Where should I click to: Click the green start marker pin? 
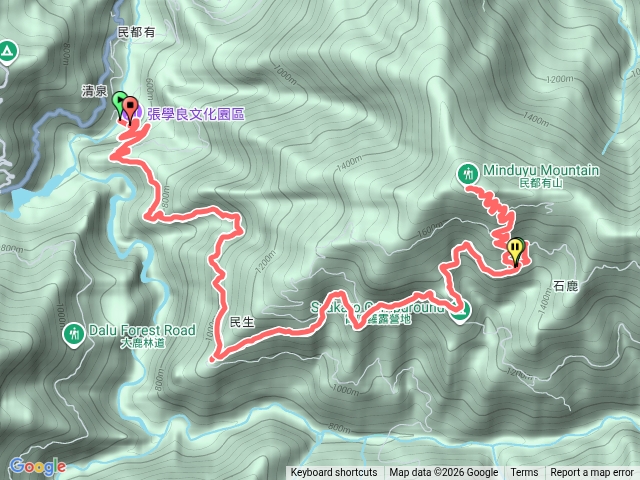[x=118, y=103]
